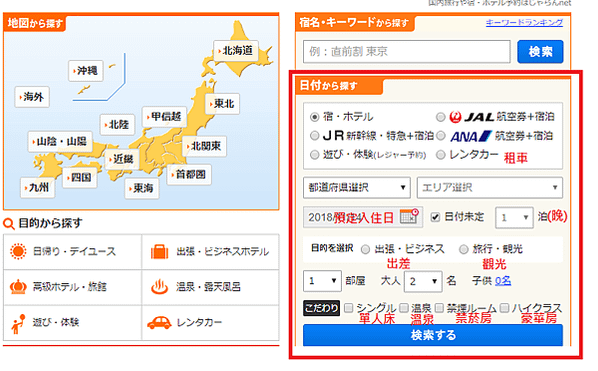Click the sun icon for 日帰り・デイユース
Screen dimensions: 598x371
(x=18, y=251)
